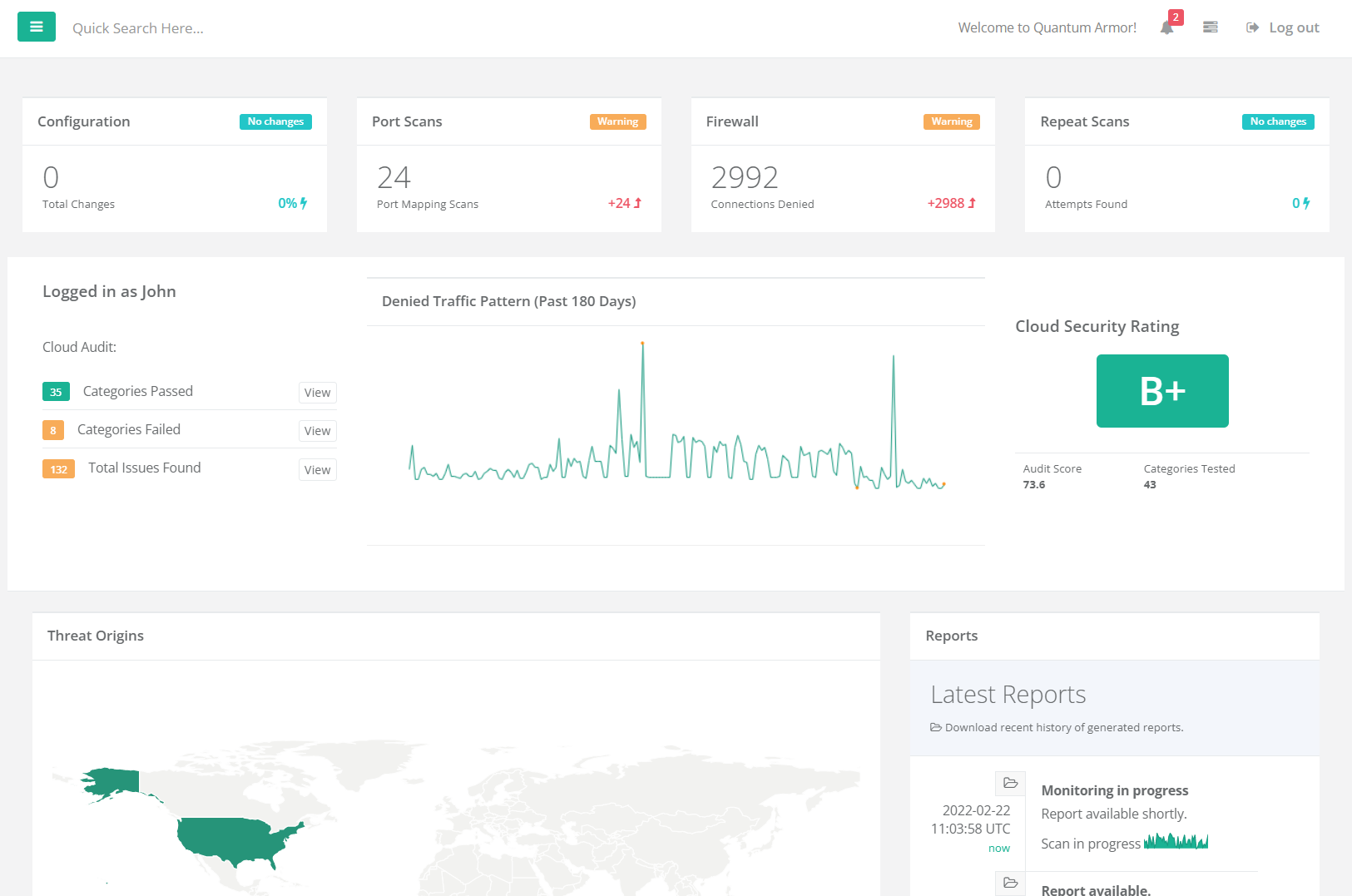
Task: Click the scan in progress sparkline
Action: pyautogui.click(x=1176, y=841)
